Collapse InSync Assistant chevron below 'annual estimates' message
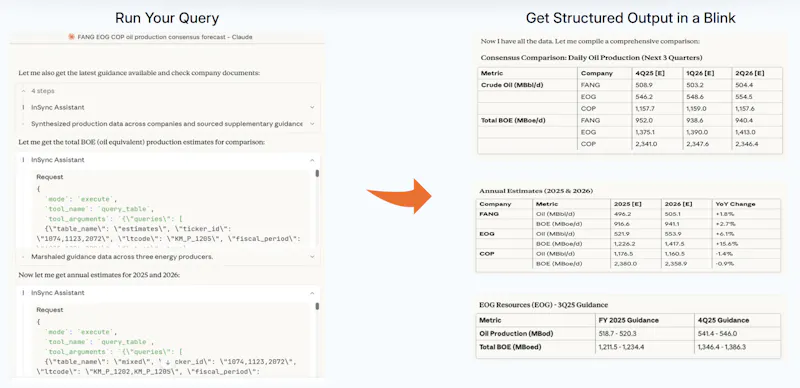This screenshot has width=800, height=388. (312, 293)
